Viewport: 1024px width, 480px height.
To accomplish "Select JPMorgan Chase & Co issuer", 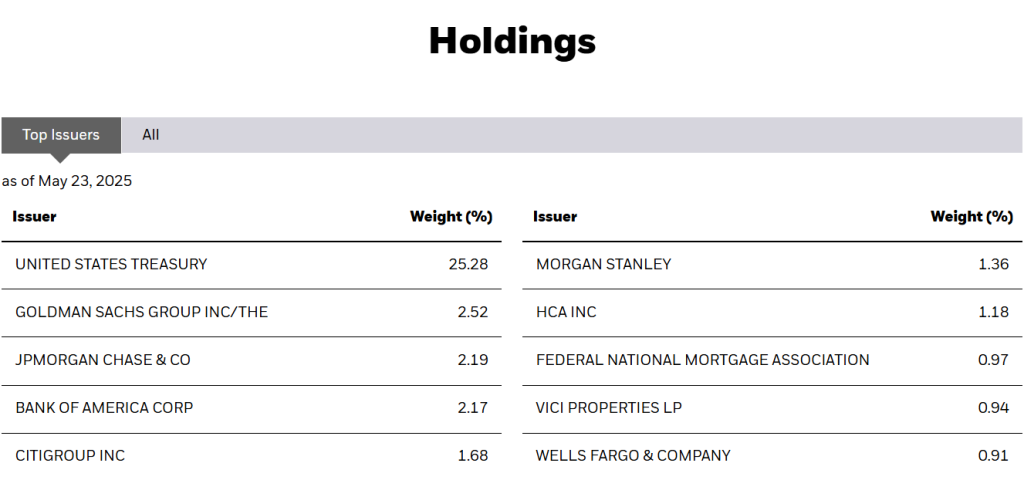I will tap(103, 360).
